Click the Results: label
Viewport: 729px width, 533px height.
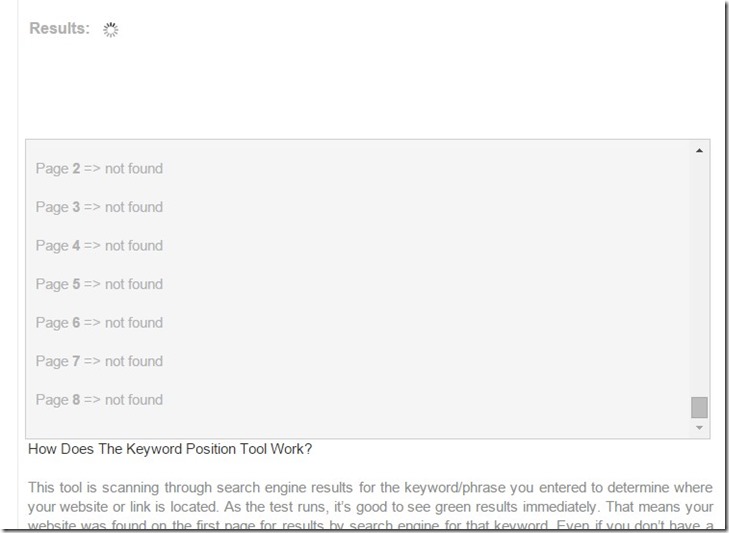[60, 28]
